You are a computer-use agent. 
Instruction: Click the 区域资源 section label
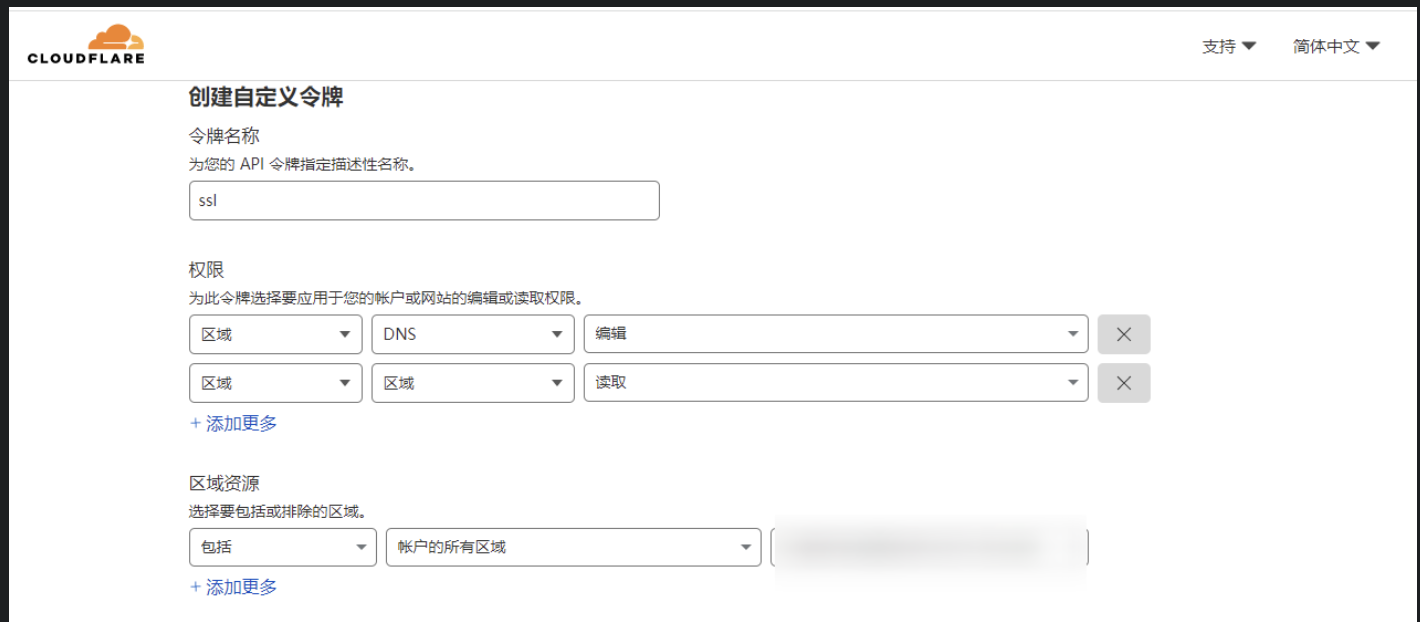click(x=224, y=484)
